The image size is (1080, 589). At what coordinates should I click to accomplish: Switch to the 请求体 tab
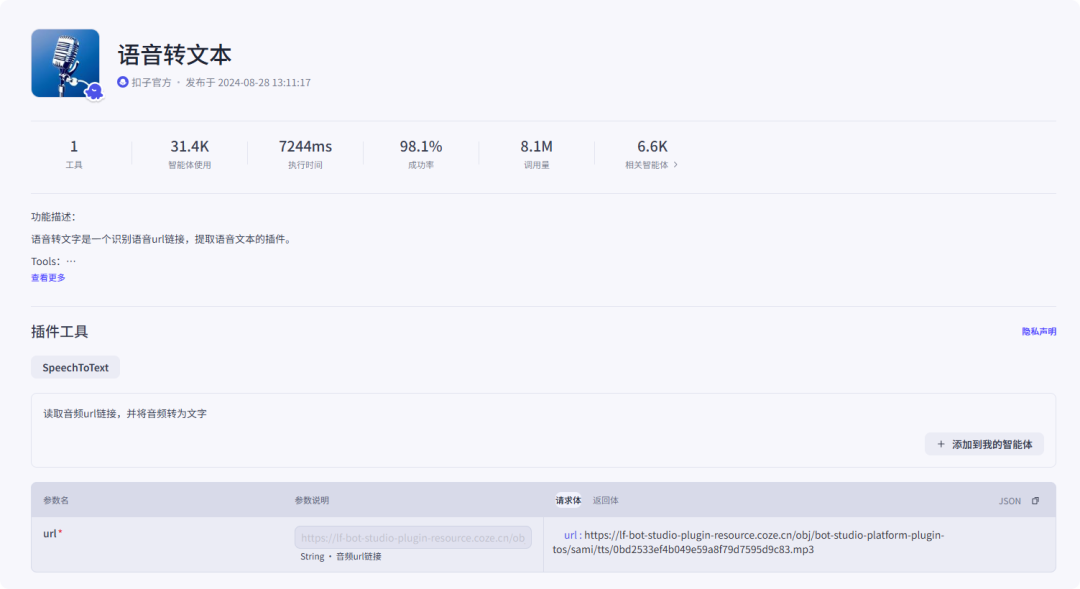[568, 500]
